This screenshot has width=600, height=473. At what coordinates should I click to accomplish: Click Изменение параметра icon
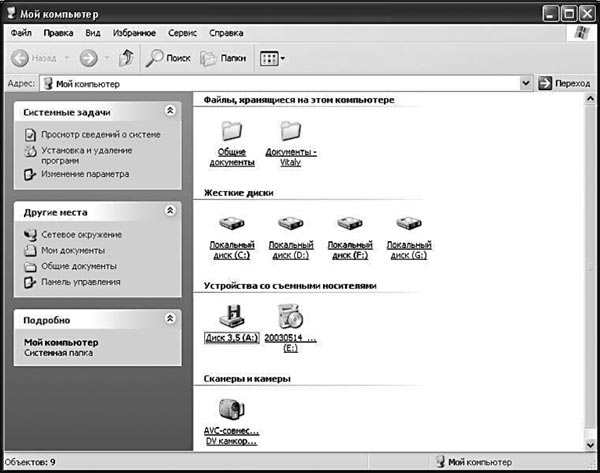pyautogui.click(x=30, y=175)
